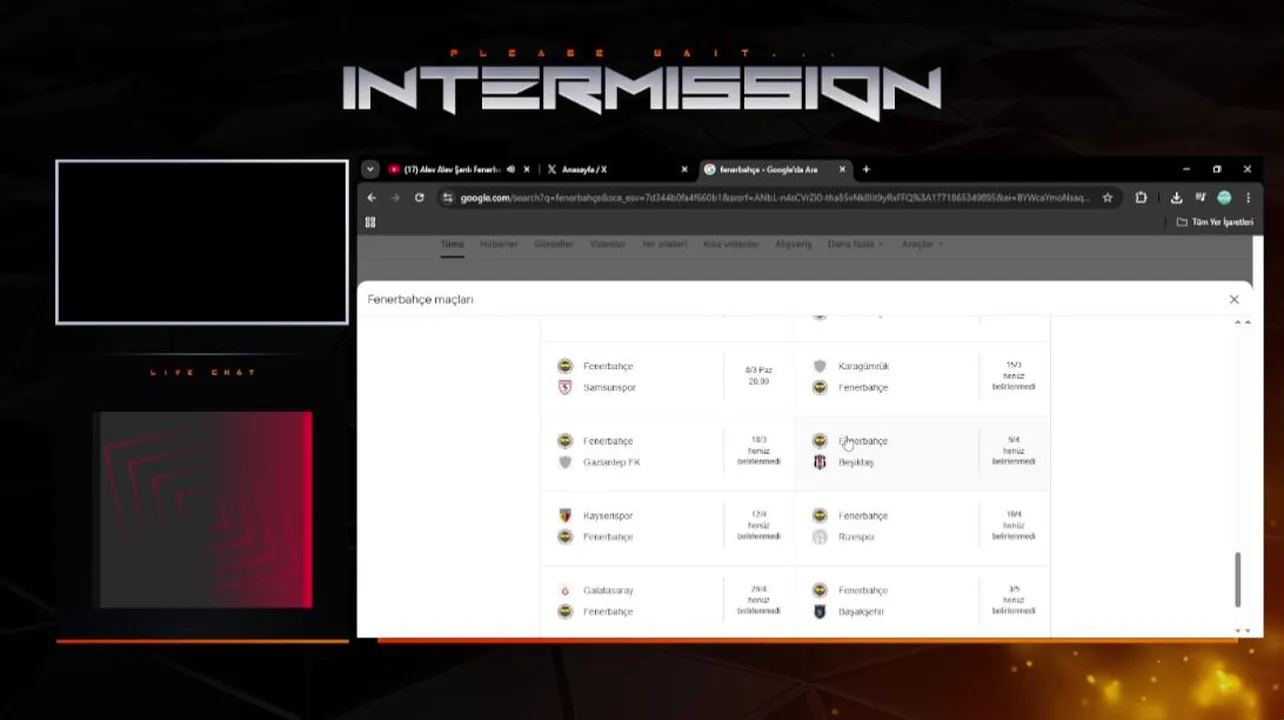
Task: Click the 5/4 date for Beşiktaş match
Action: (x=1014, y=440)
